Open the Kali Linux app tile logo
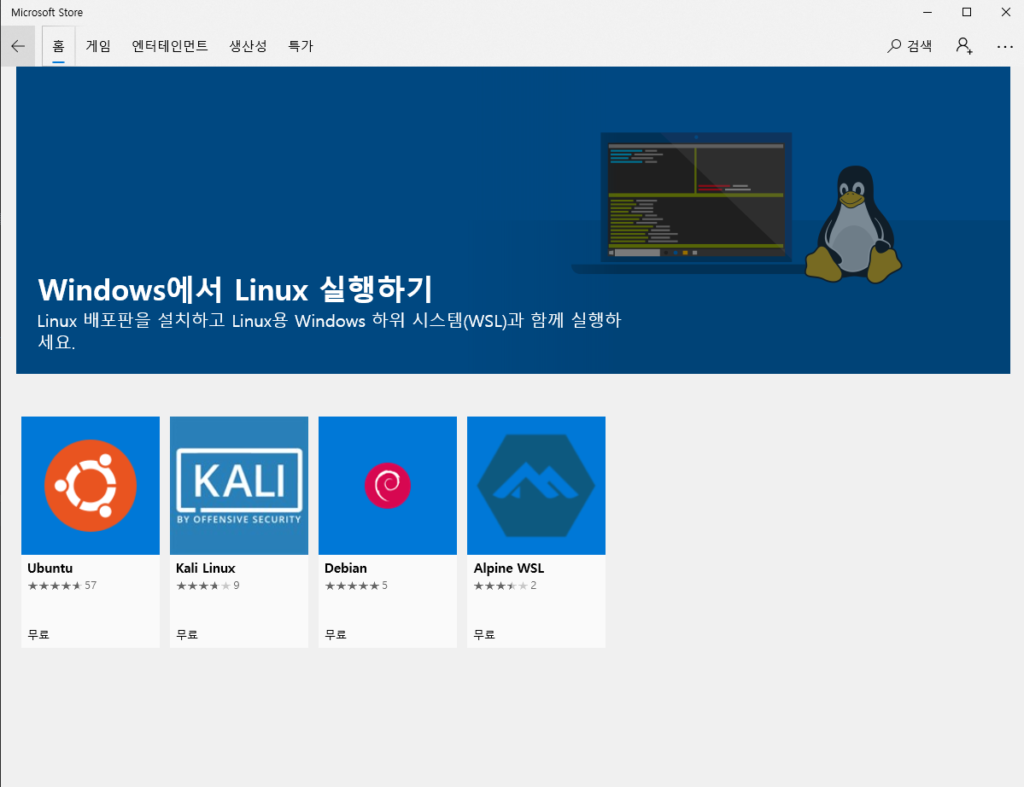The height and width of the screenshot is (787, 1024). (x=239, y=485)
